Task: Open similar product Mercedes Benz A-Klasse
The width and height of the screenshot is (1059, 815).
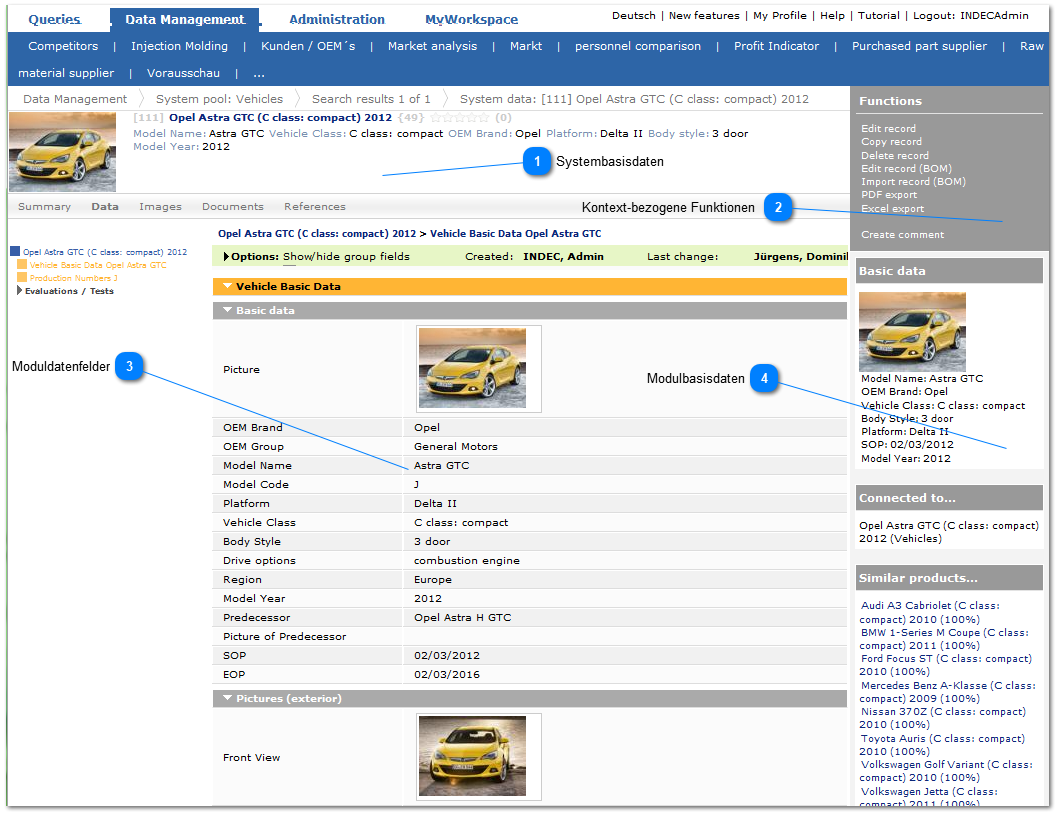Action: pyautogui.click(x=946, y=691)
